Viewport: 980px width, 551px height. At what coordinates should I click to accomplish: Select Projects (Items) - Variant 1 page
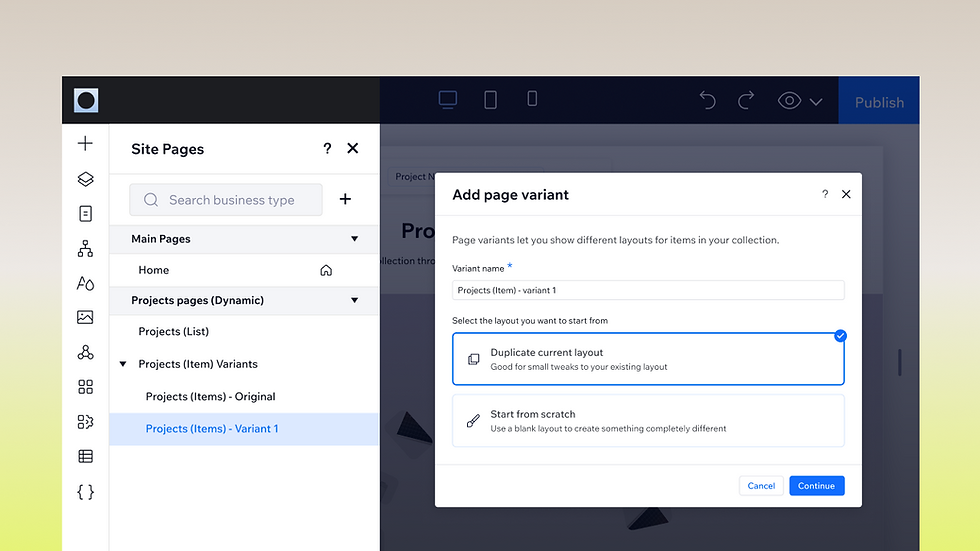point(244,429)
